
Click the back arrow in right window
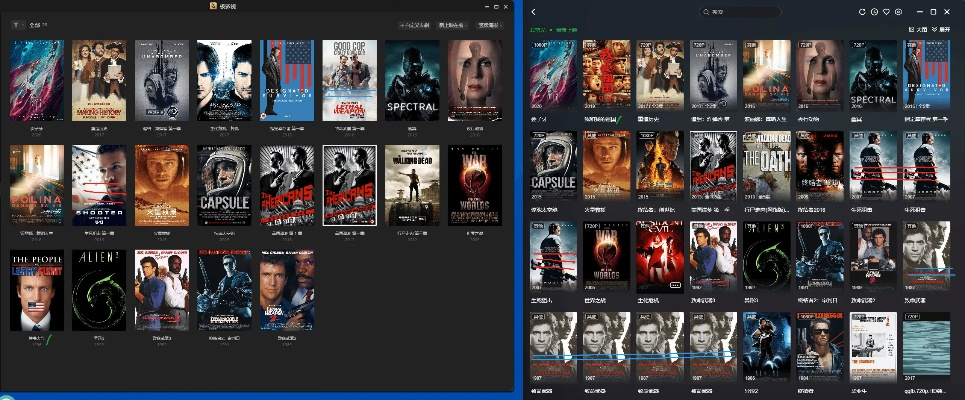(534, 12)
